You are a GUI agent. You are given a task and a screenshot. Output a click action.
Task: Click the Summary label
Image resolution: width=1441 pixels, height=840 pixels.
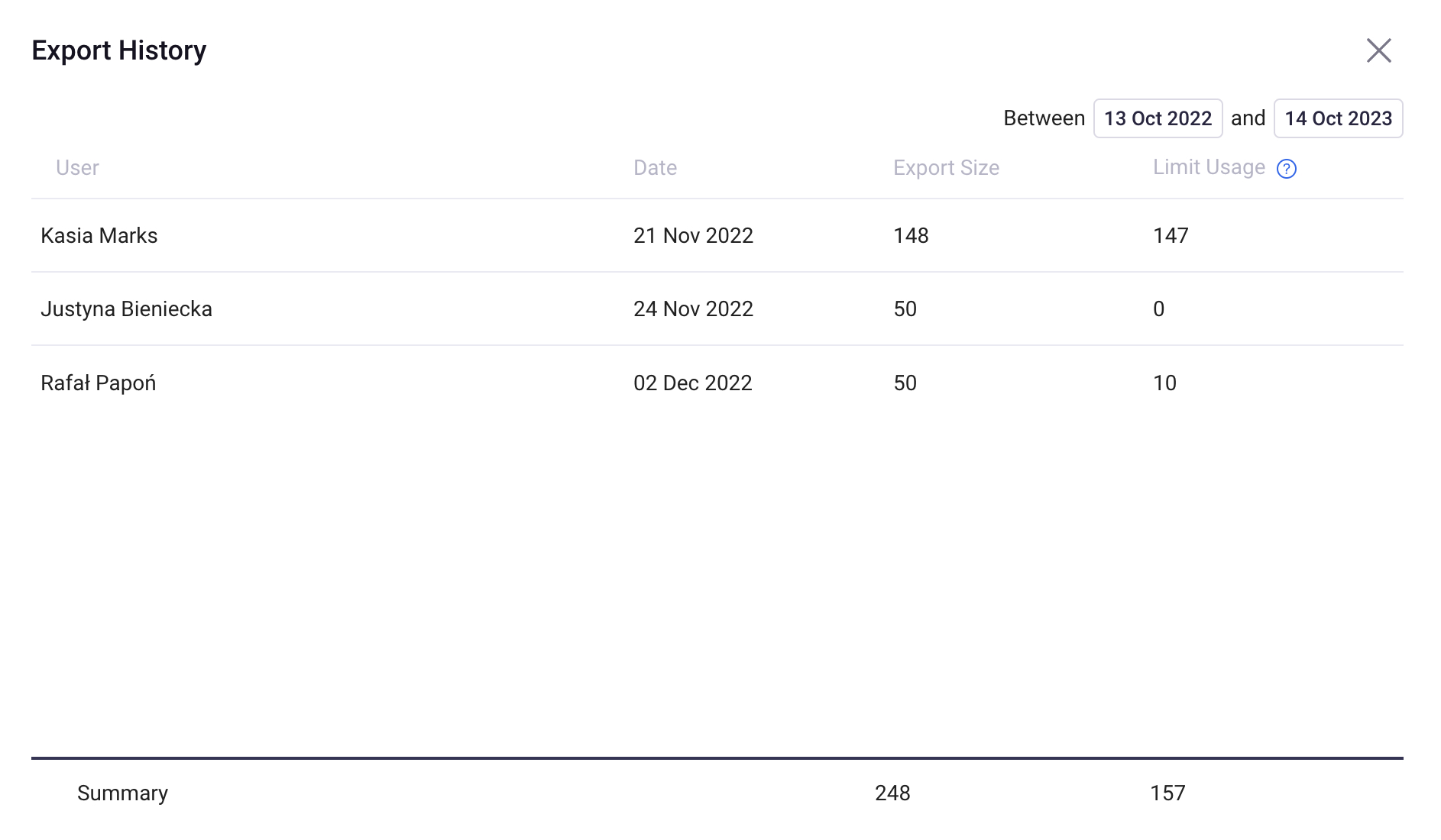coord(122,793)
